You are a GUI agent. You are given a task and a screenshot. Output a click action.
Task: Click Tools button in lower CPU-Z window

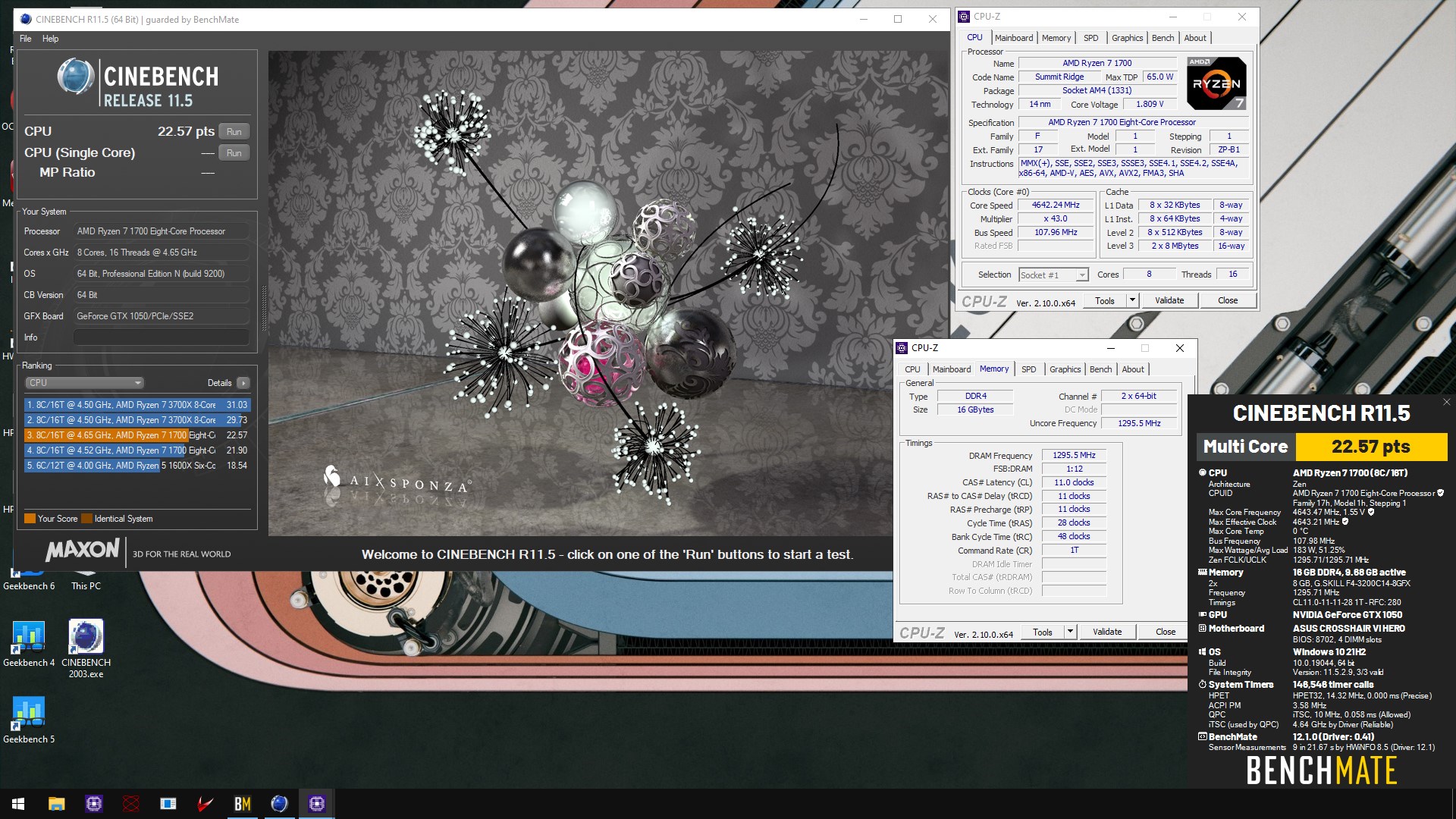[x=1043, y=632]
